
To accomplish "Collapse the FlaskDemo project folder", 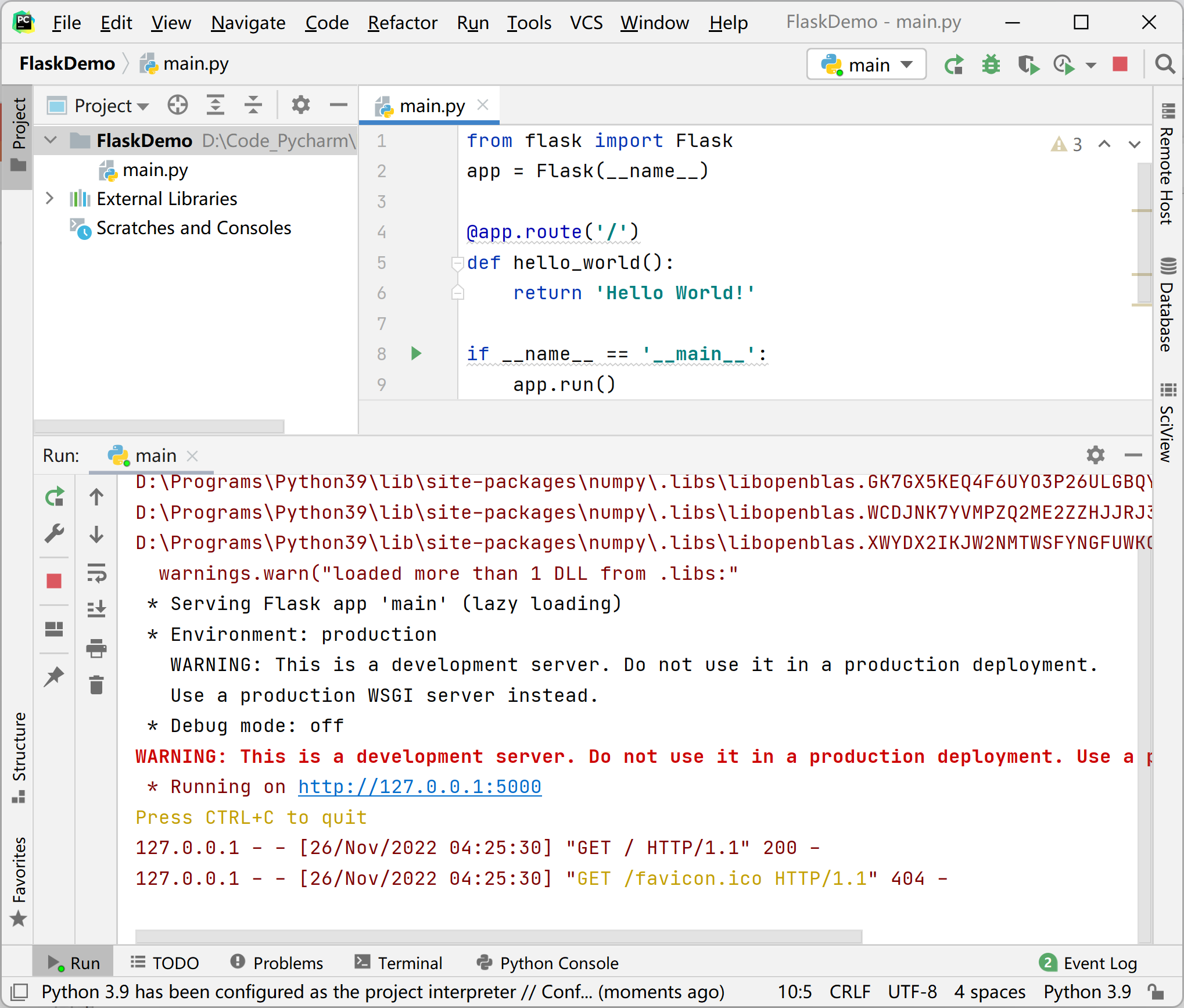I will click(51, 140).
